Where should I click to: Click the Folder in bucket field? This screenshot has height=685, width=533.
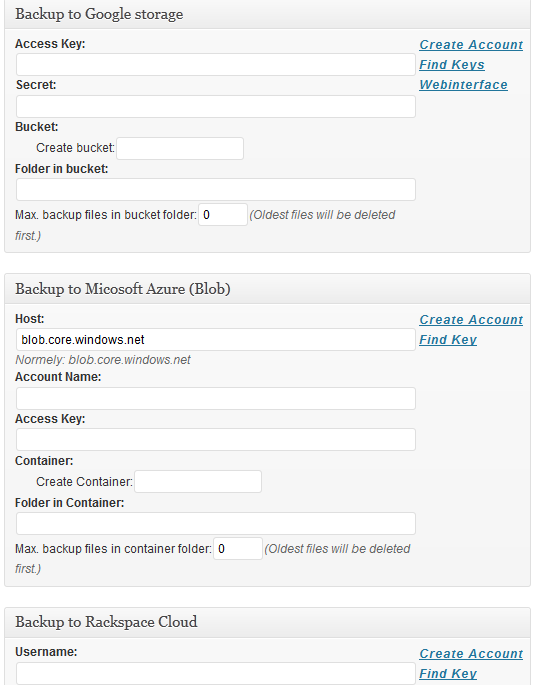point(216,190)
